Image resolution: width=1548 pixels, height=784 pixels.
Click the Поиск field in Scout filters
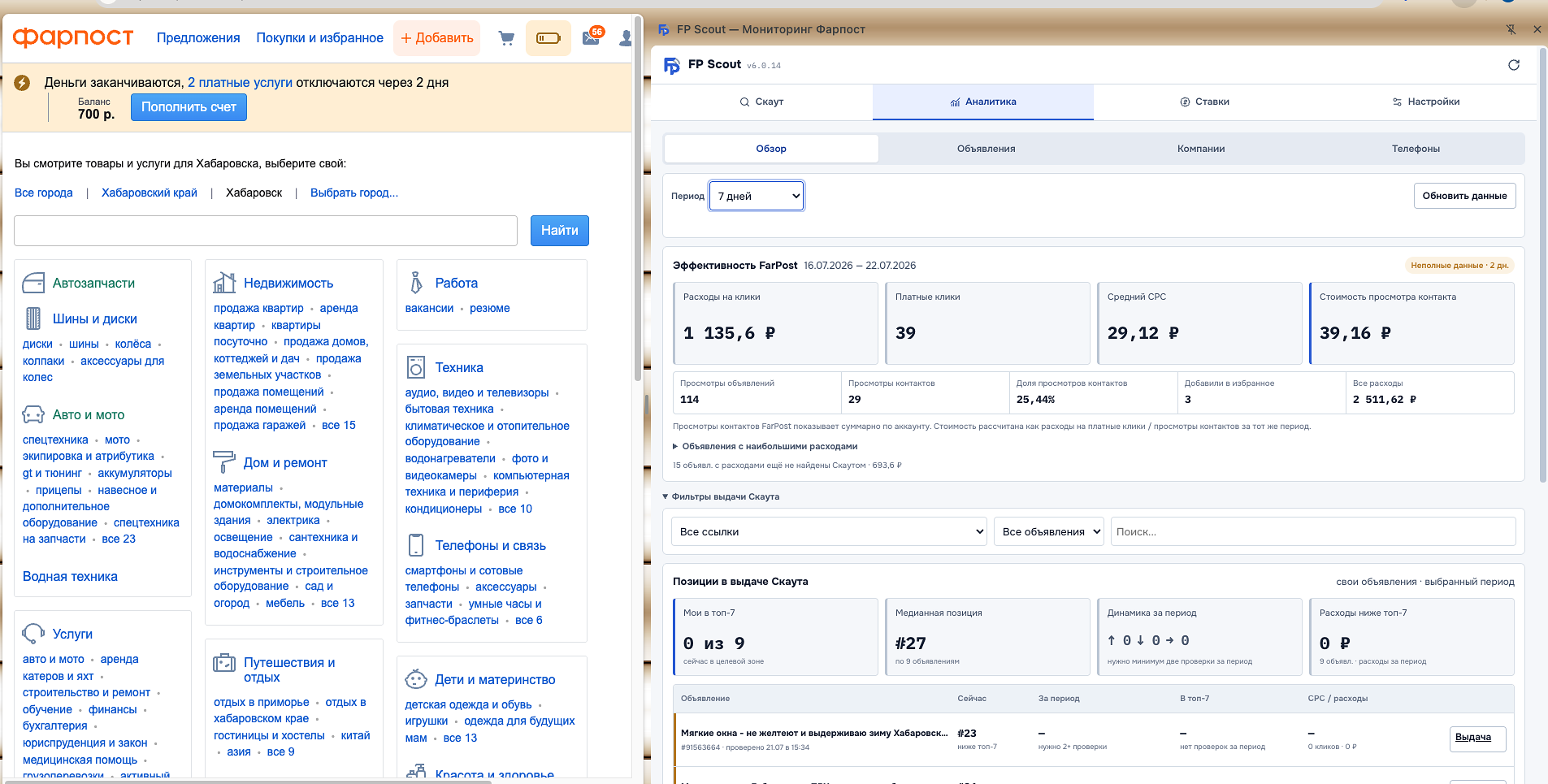pyautogui.click(x=1313, y=531)
